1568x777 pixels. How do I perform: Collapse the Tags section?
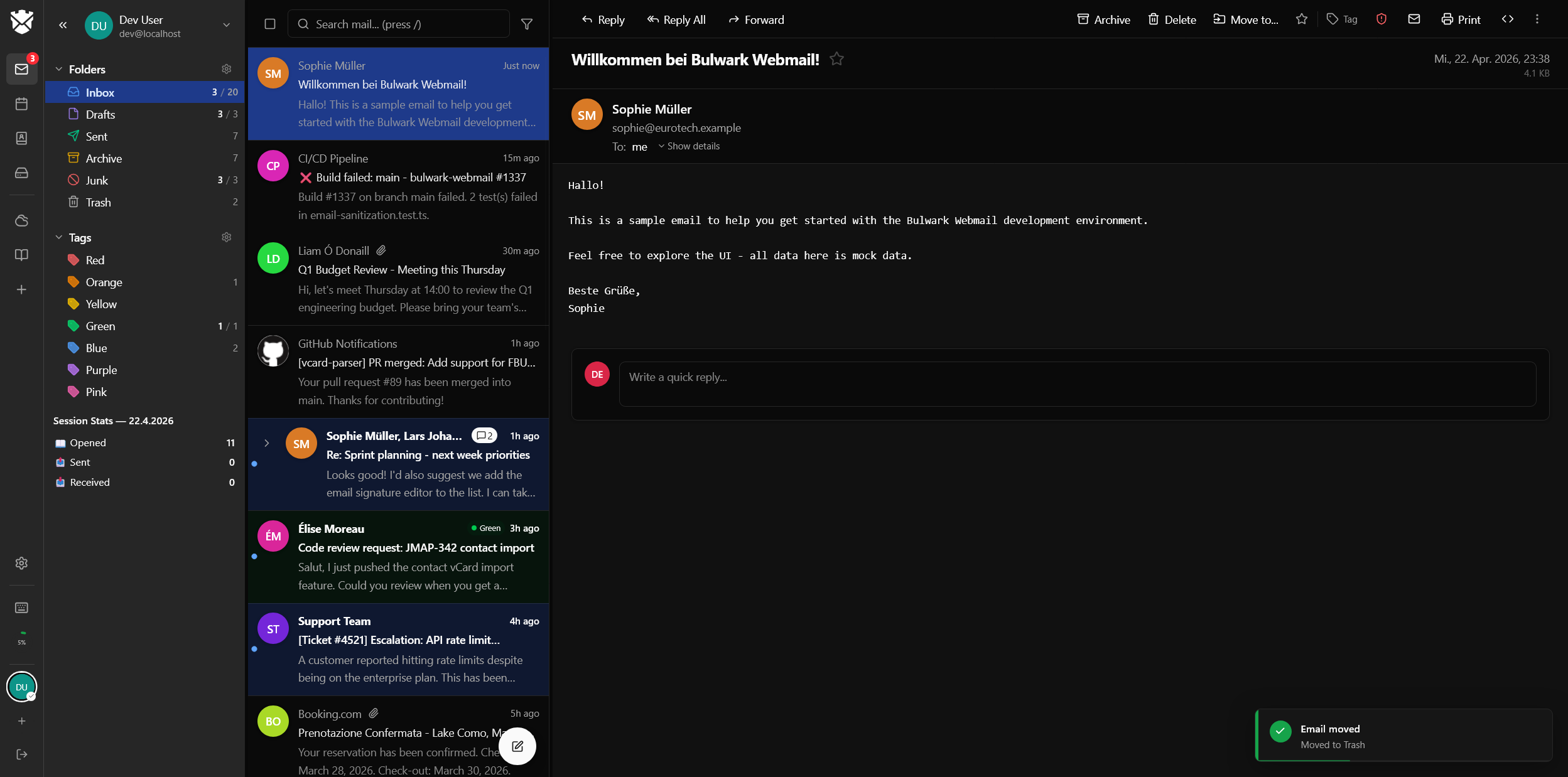coord(59,237)
